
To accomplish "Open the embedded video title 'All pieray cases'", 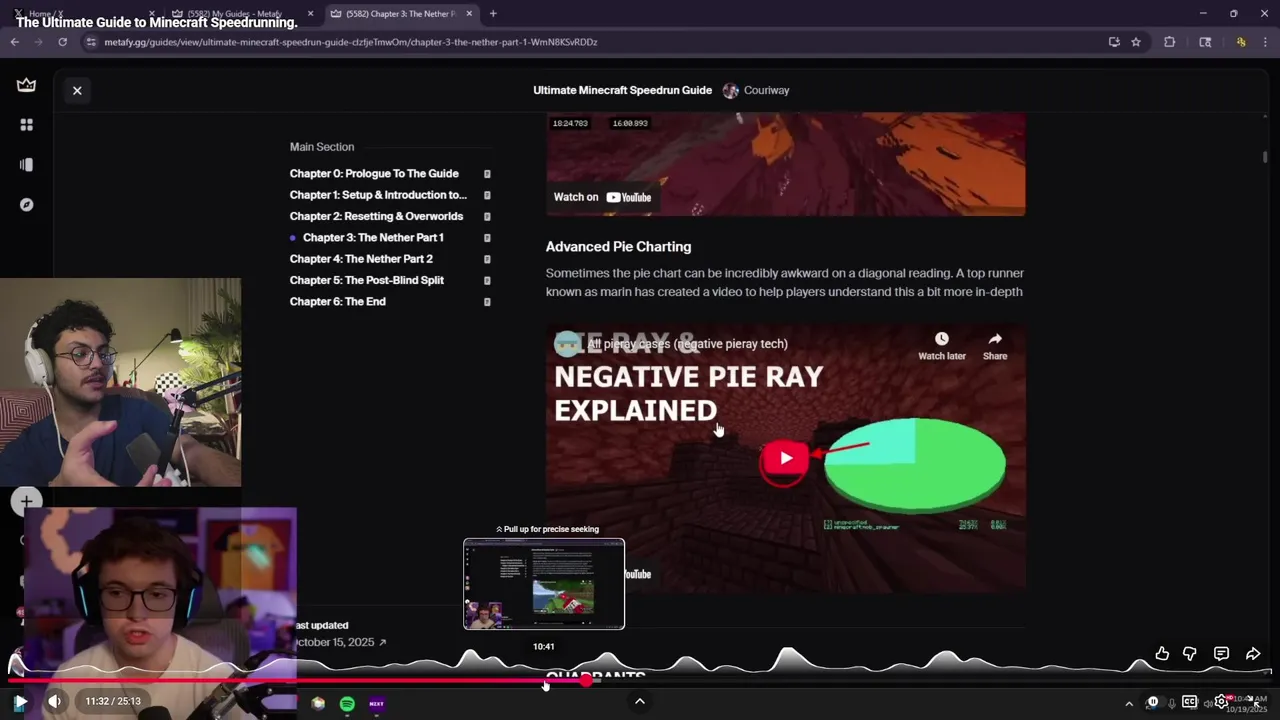I will click(x=687, y=344).
